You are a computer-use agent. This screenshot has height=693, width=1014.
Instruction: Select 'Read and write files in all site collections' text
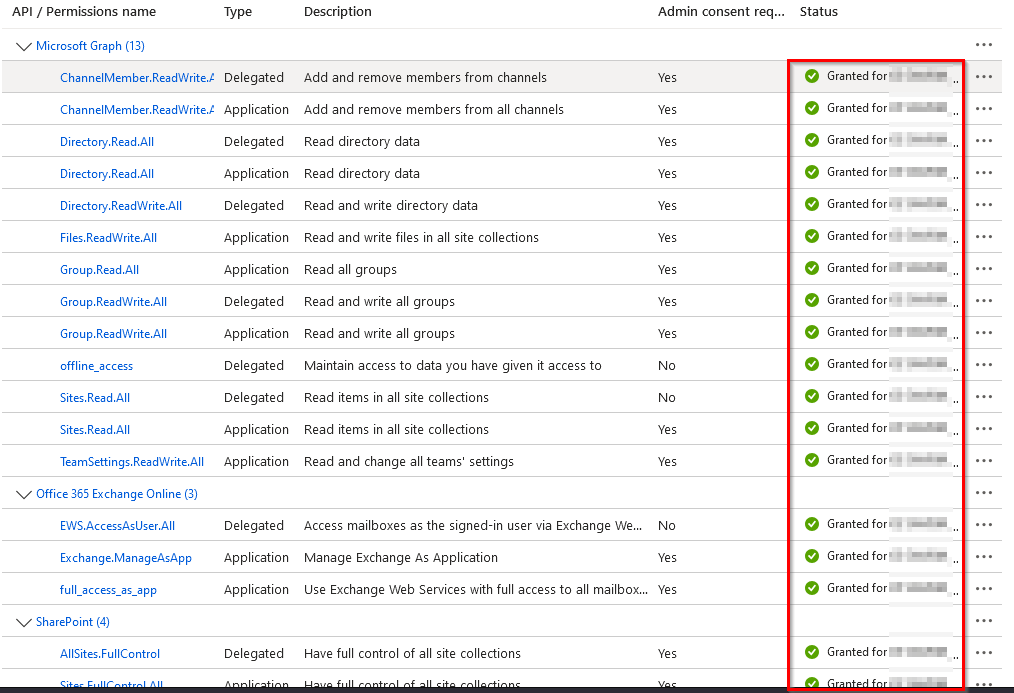pos(421,237)
